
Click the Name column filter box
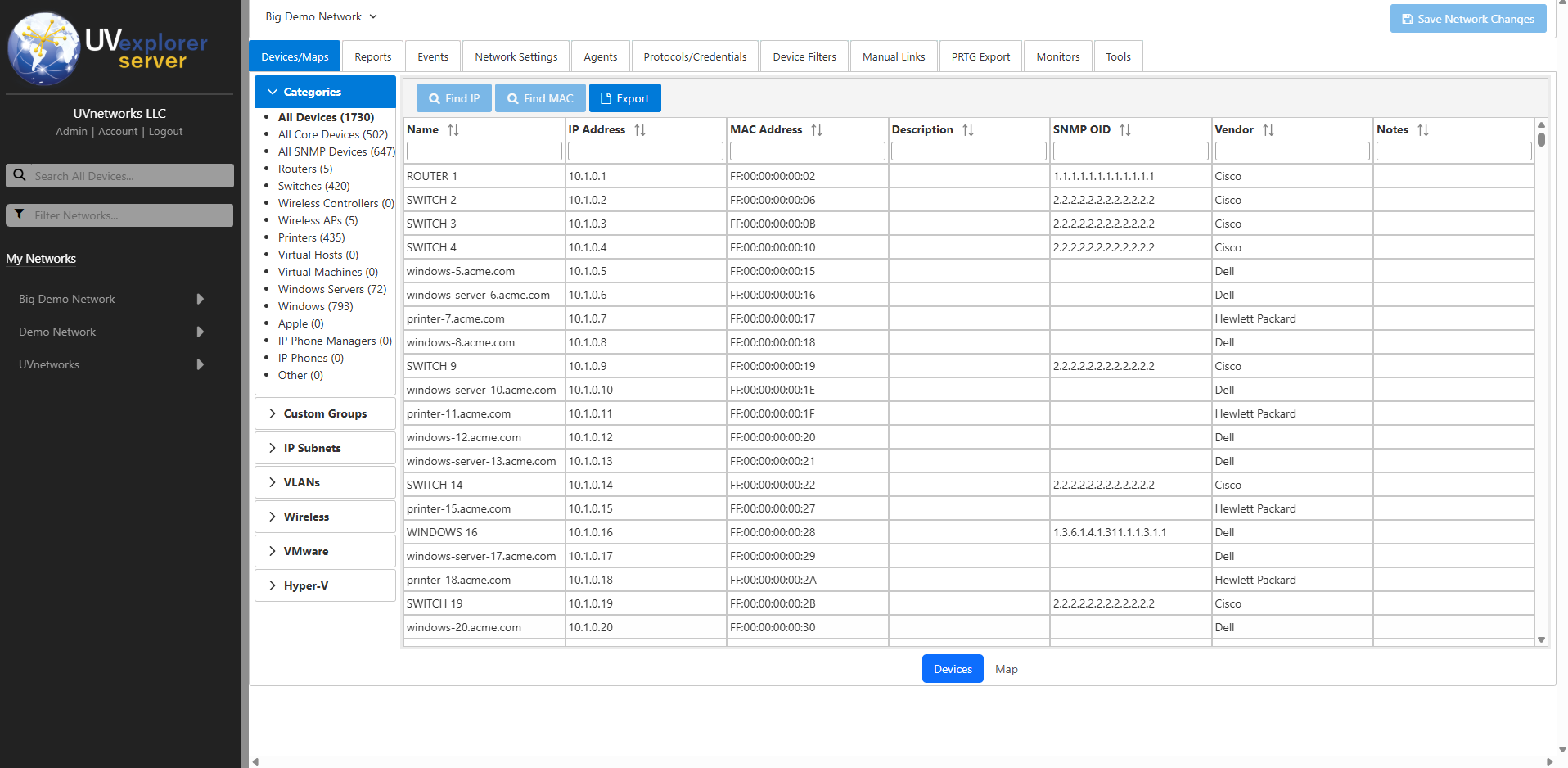(484, 151)
